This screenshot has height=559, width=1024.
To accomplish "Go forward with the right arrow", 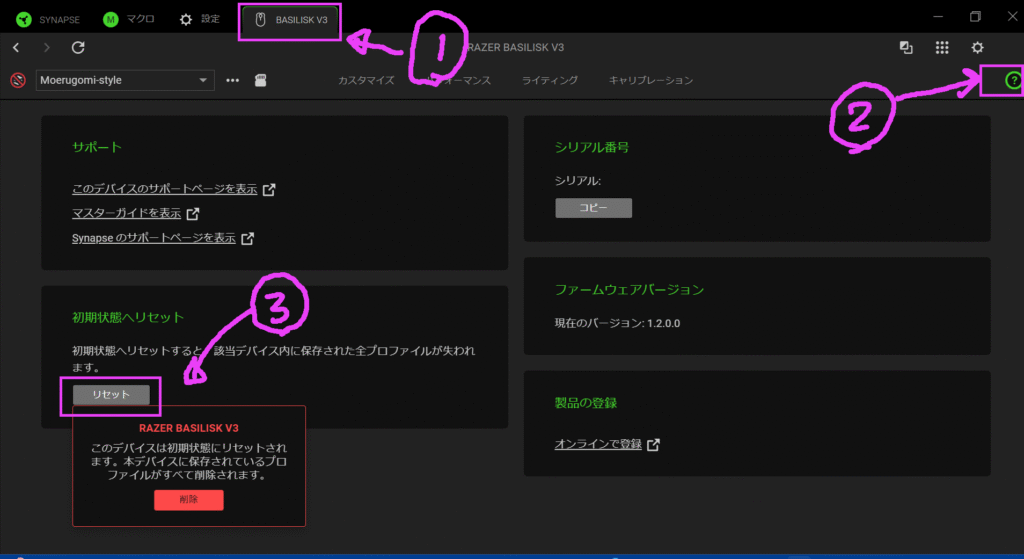I will point(46,47).
